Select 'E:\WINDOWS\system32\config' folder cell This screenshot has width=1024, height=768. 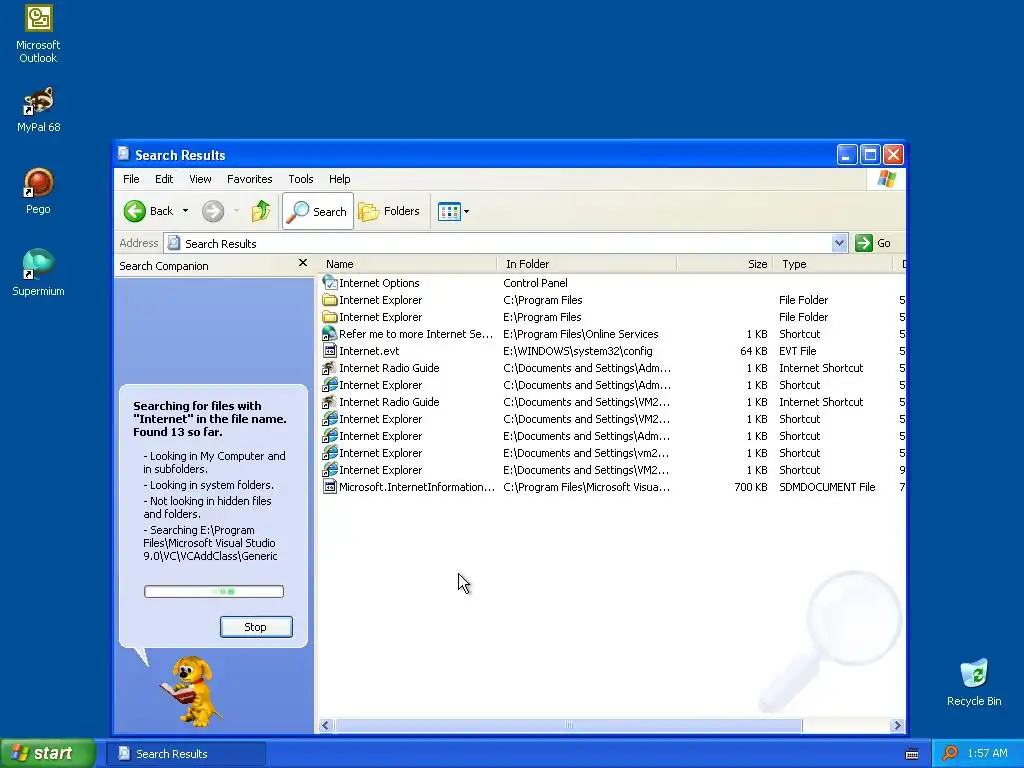click(x=577, y=351)
